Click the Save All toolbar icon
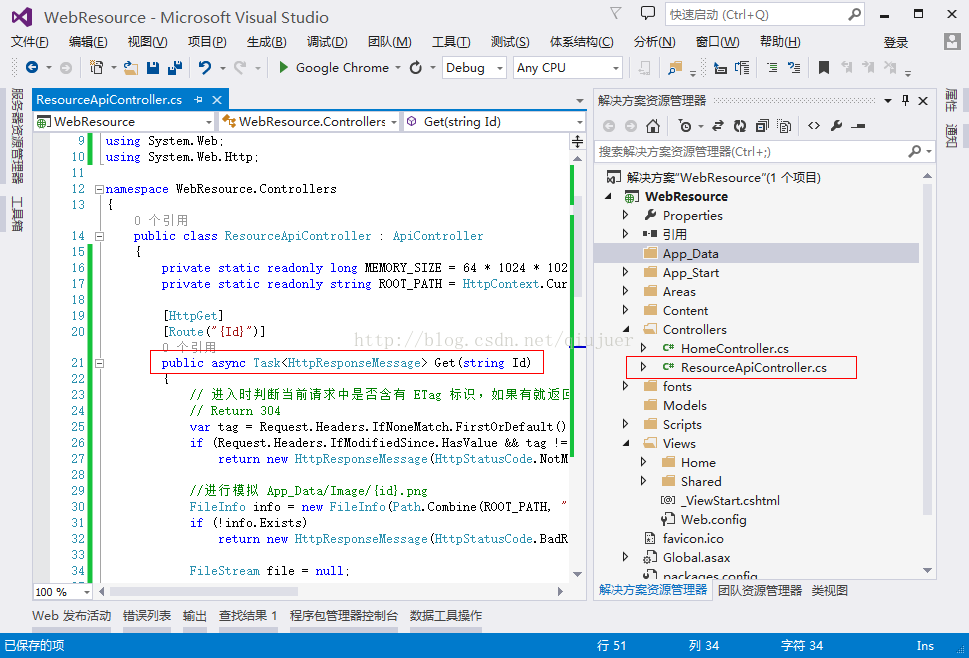Image resolution: width=969 pixels, height=658 pixels. point(173,67)
